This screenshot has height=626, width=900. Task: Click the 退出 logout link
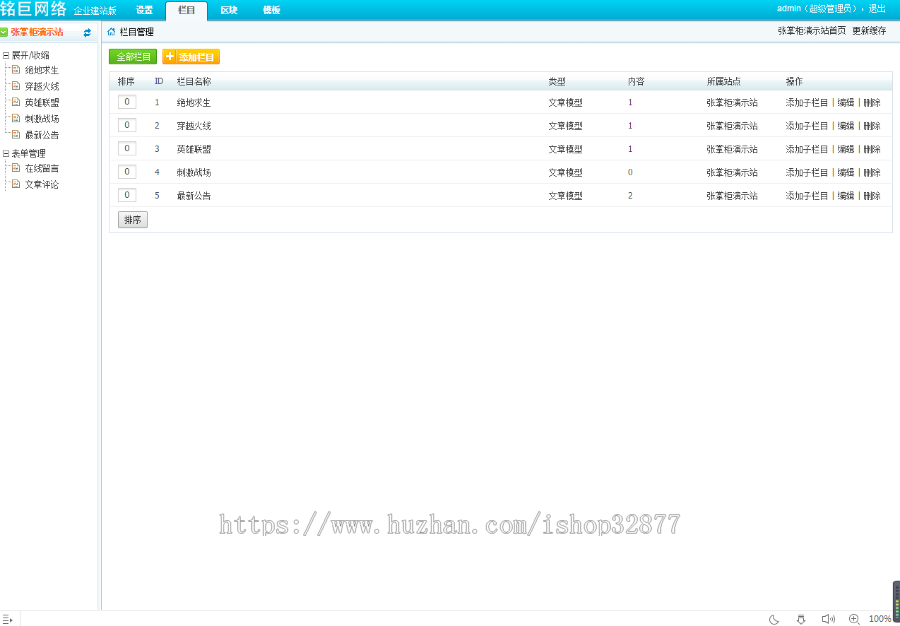coord(876,9)
